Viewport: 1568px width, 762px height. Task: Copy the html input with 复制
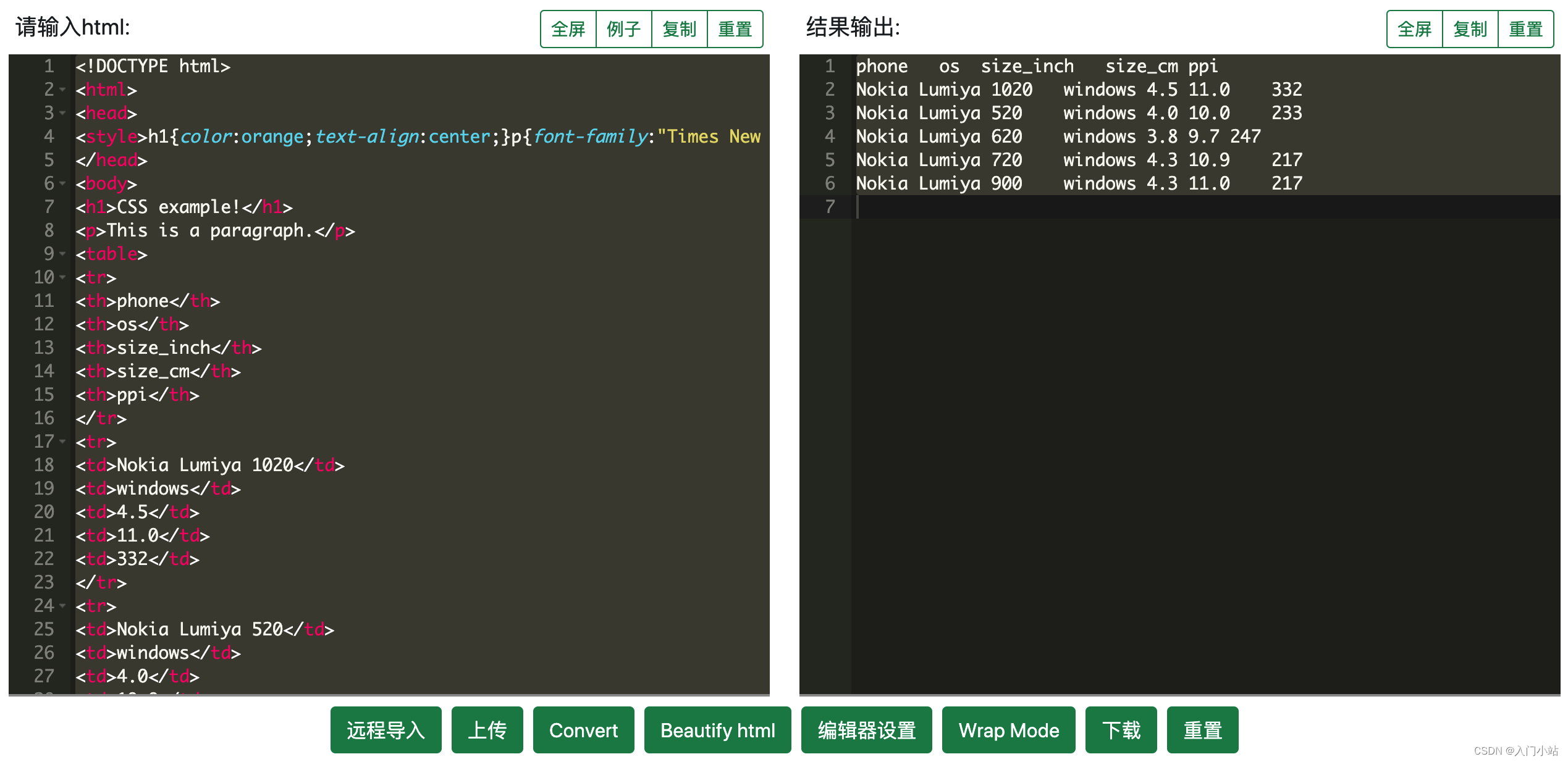pyautogui.click(x=679, y=29)
